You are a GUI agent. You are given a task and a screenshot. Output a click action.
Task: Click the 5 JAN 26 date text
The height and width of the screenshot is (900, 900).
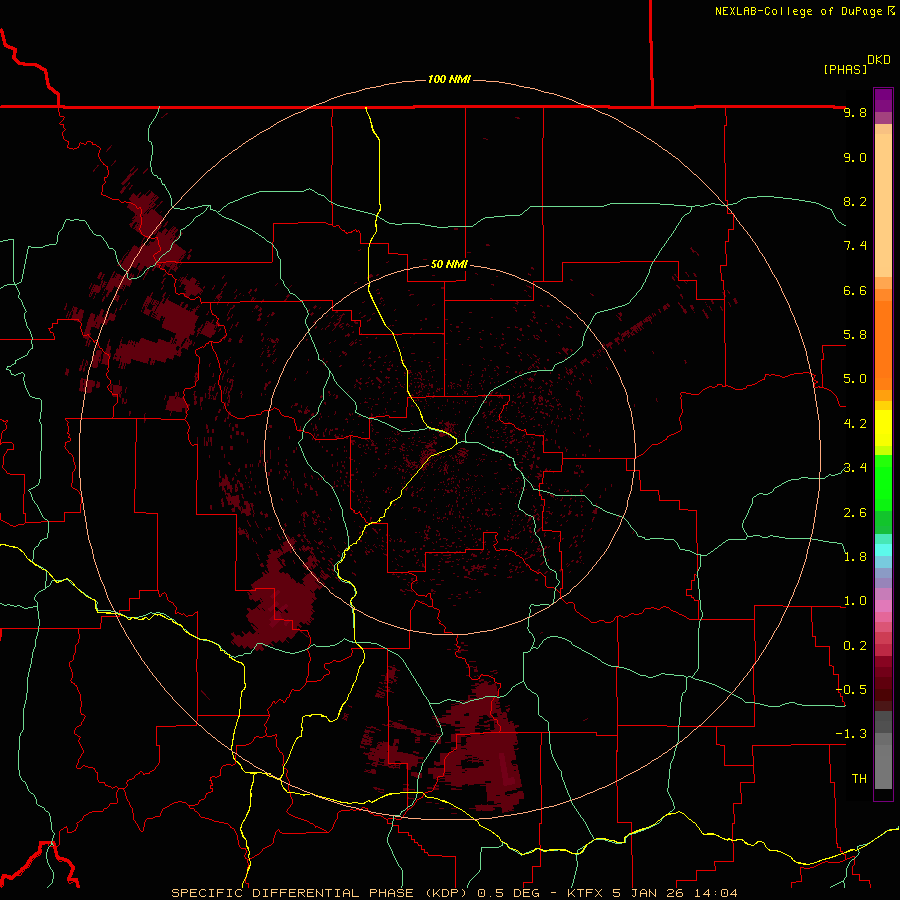pyautogui.click(x=650, y=893)
